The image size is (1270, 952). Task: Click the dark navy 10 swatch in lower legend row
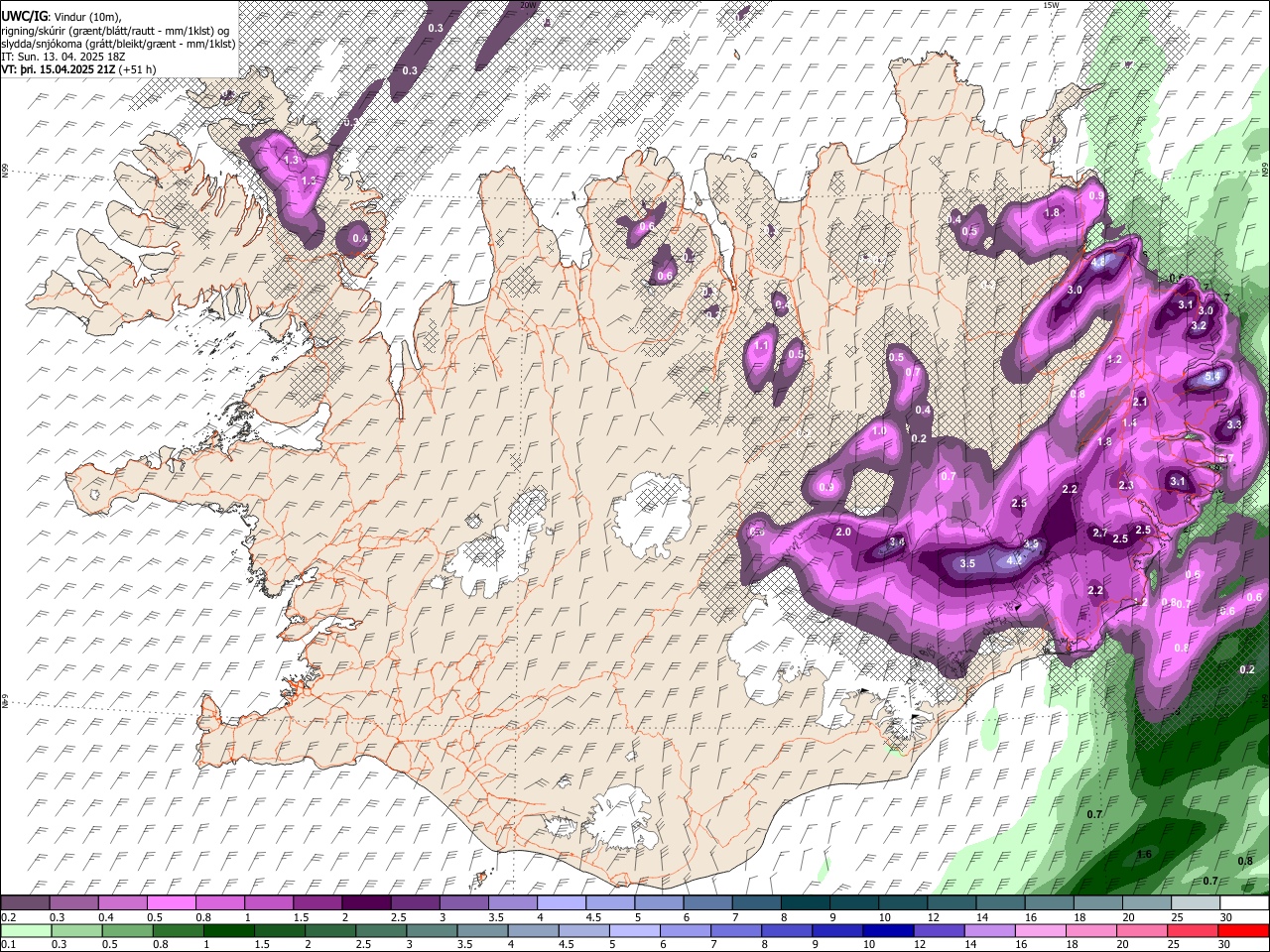(x=887, y=930)
